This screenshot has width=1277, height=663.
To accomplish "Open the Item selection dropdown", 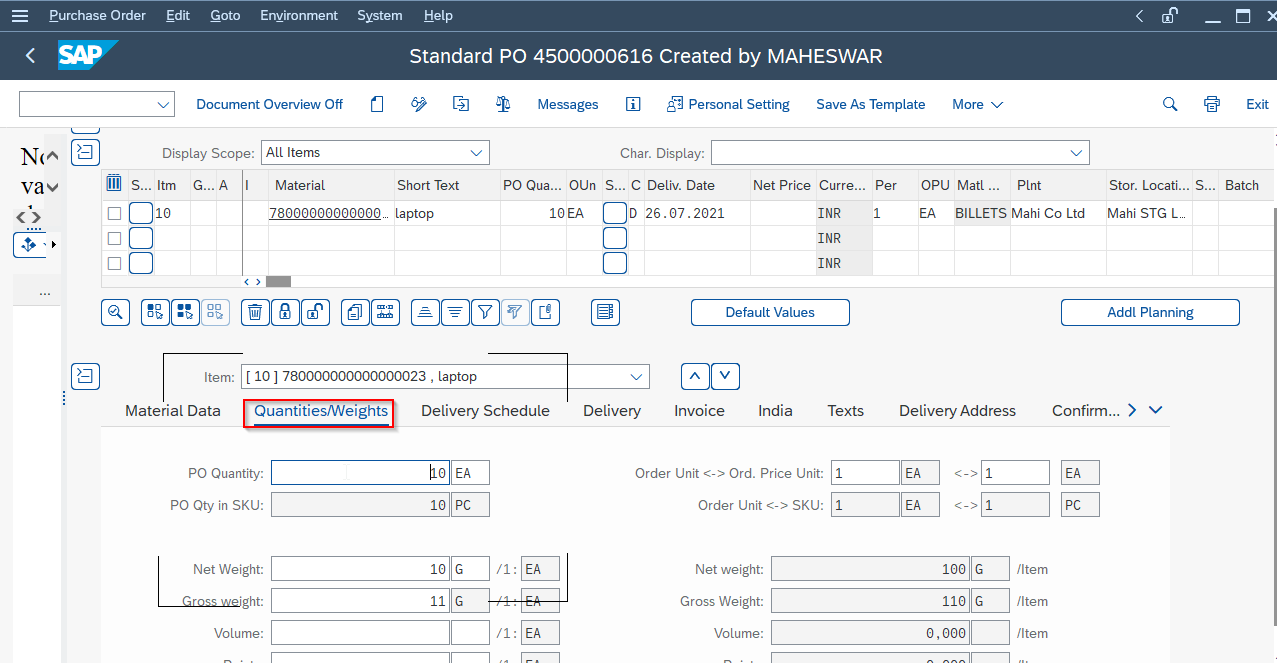I will click(x=637, y=377).
